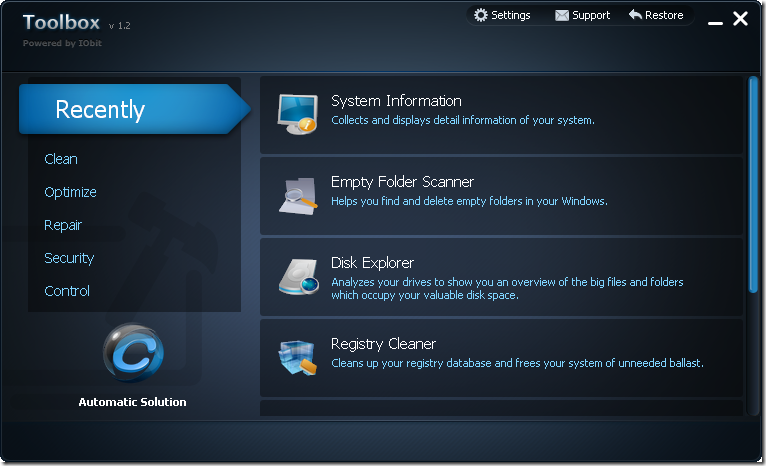Click 'Cleans up your registry database' description

(517, 363)
